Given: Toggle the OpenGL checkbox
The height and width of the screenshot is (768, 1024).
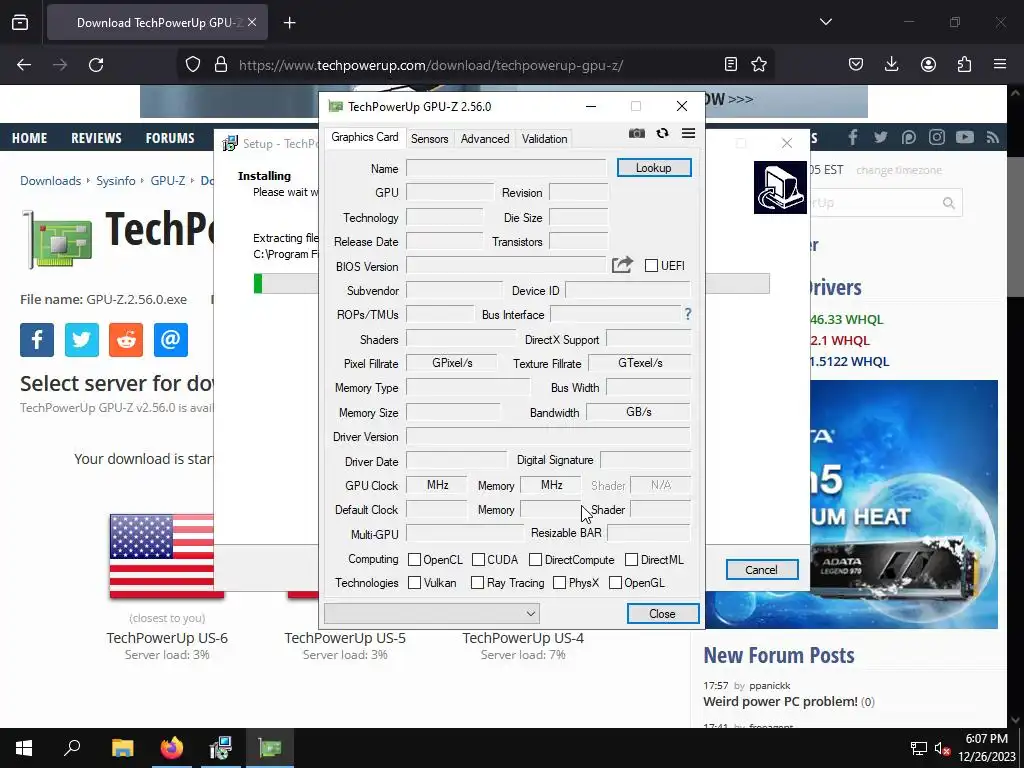Looking at the screenshot, I should [x=615, y=583].
